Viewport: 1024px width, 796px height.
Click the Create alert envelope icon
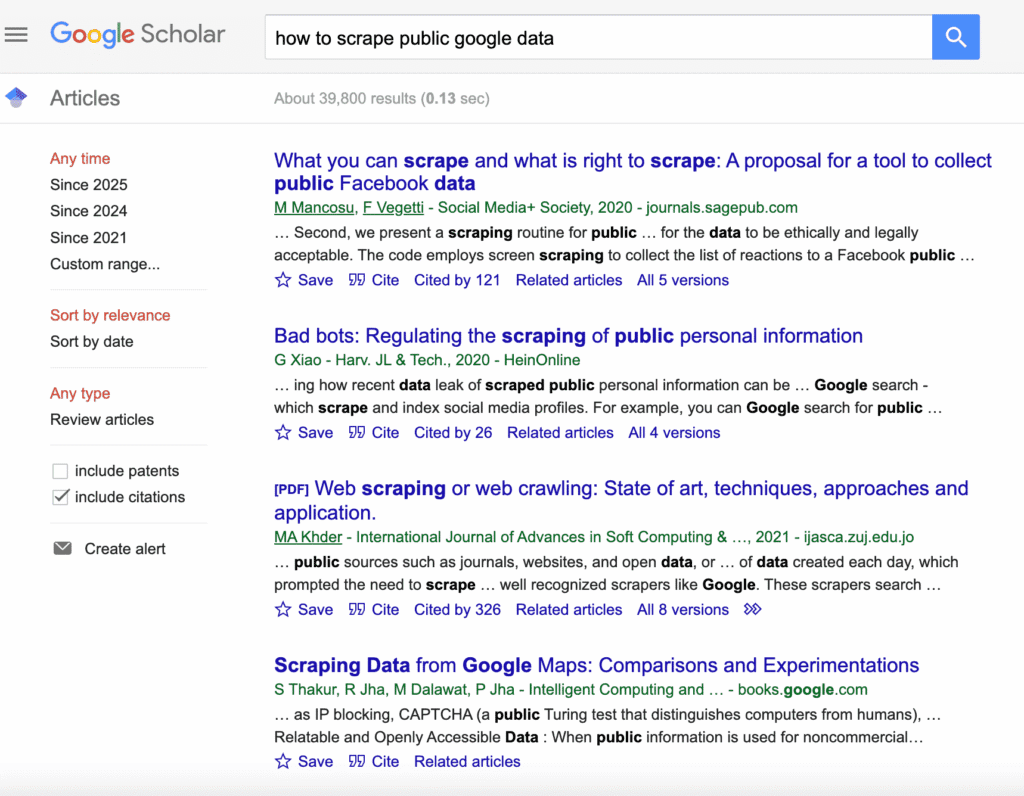click(x=63, y=548)
